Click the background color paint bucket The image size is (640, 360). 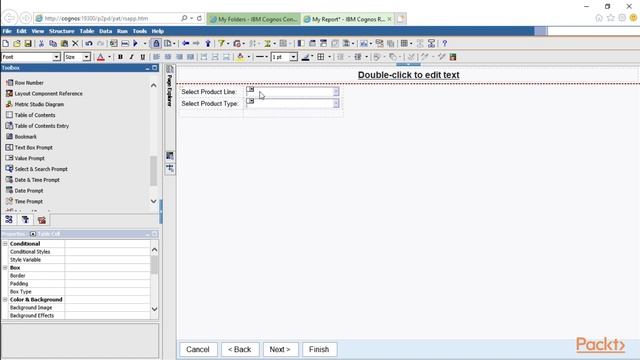click(x=240, y=57)
